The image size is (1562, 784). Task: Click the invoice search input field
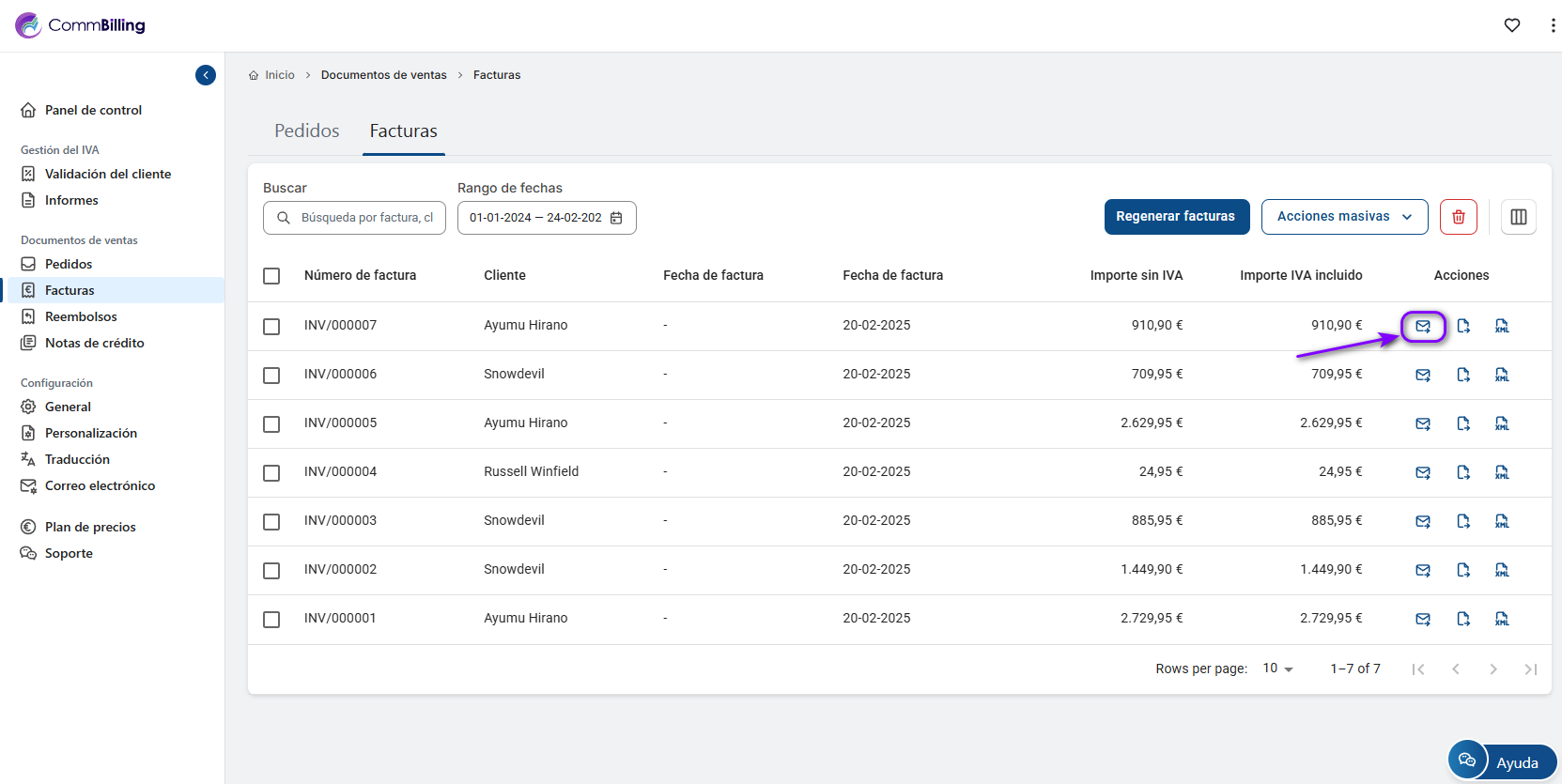pos(365,218)
